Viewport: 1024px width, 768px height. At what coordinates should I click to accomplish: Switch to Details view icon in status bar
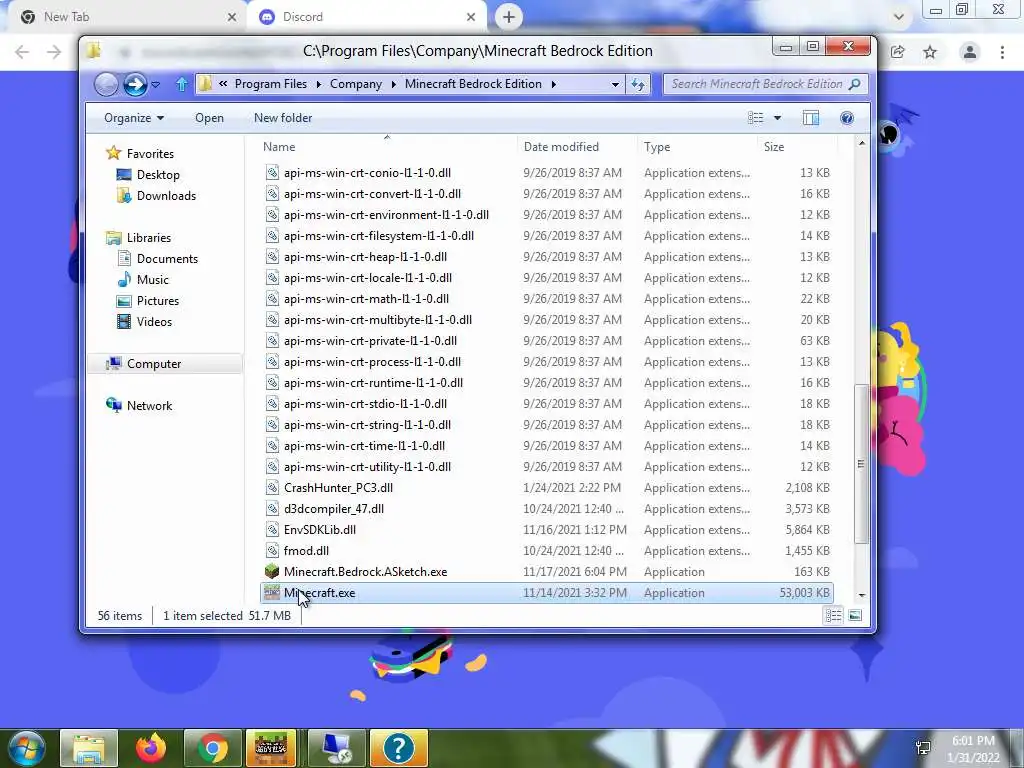[833, 616]
